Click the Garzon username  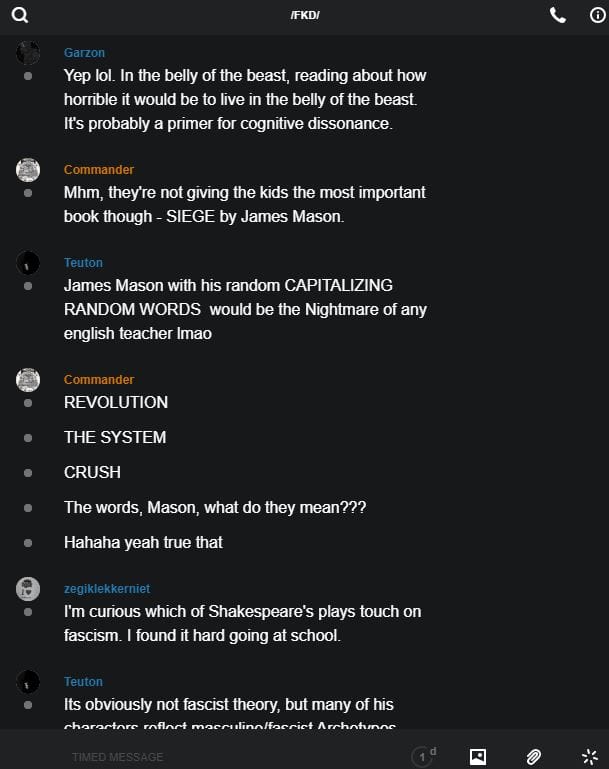[x=84, y=53]
